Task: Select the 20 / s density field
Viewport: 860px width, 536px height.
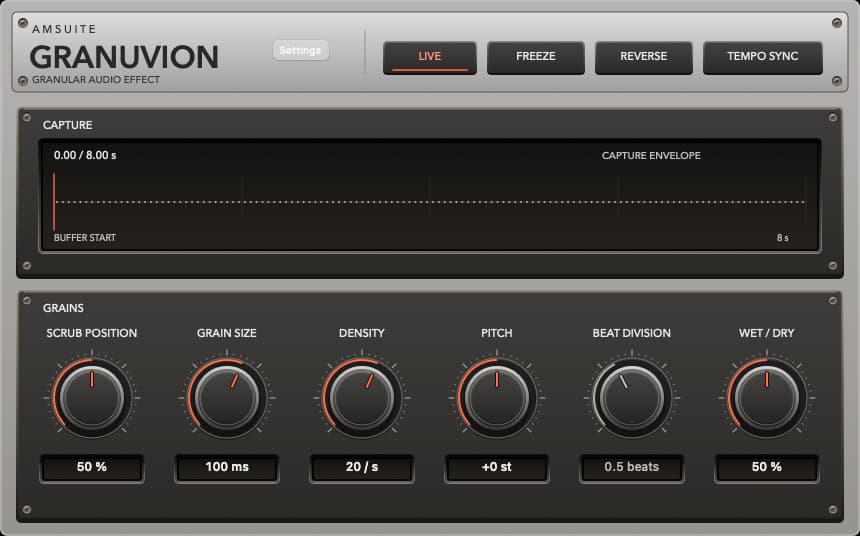Action: click(x=362, y=467)
